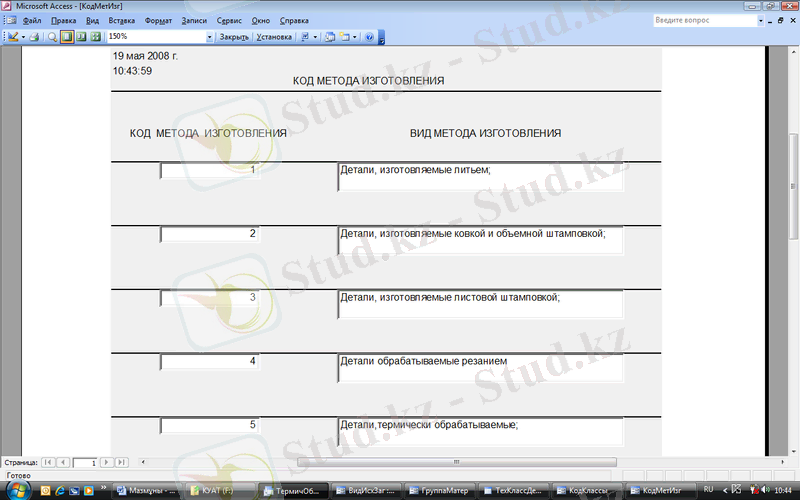
Task: Focus the 'Введите вопрос' help box
Action: coord(704,20)
